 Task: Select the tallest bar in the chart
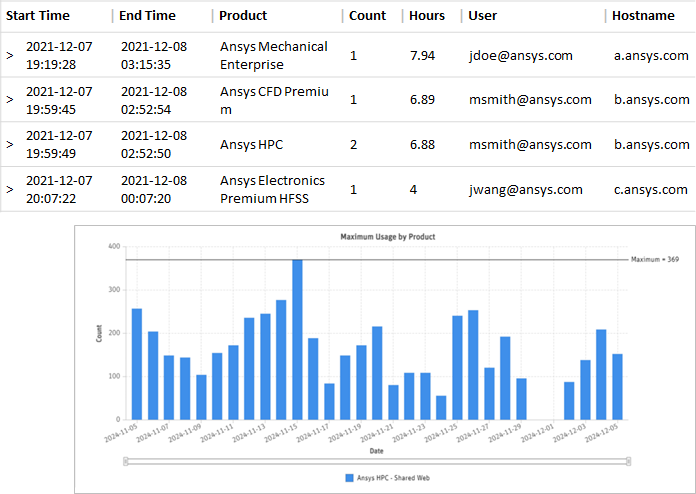pos(297,339)
